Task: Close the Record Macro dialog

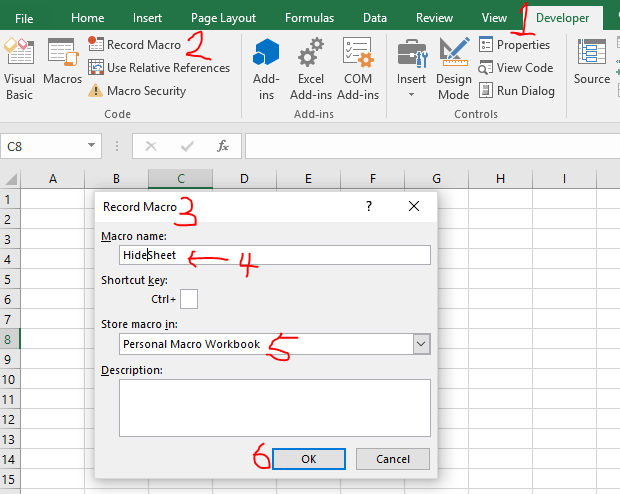Action: coord(414,206)
